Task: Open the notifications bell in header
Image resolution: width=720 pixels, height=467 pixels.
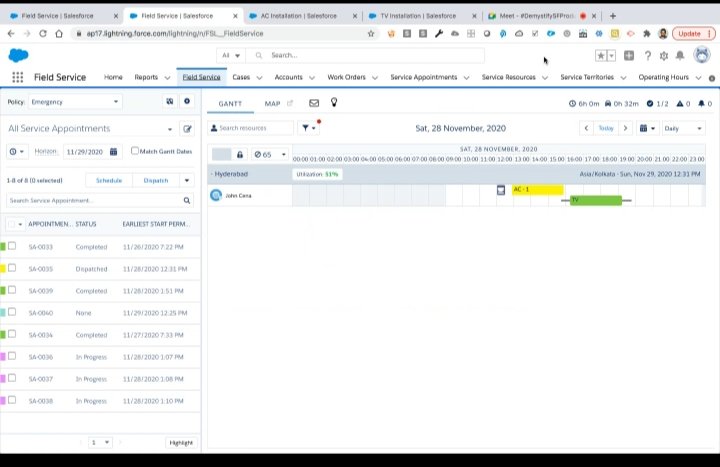Action: point(680,56)
